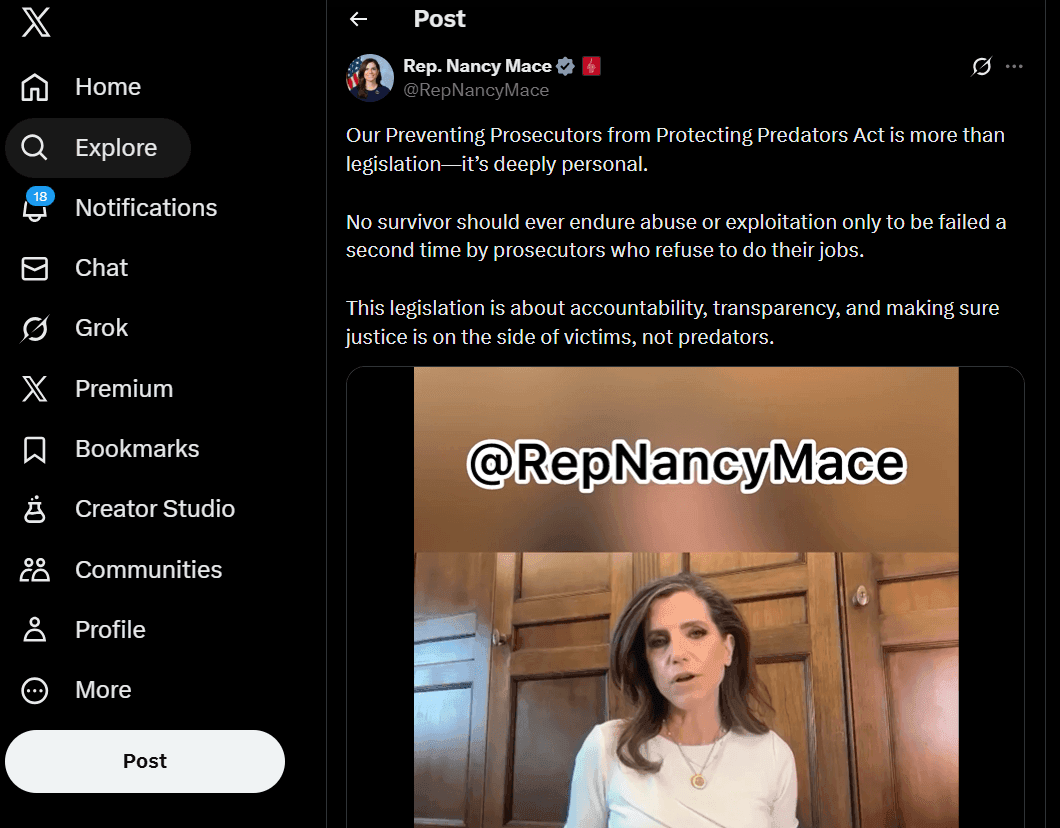Select the Explore magnifier icon
The height and width of the screenshot is (828, 1060).
(34, 147)
